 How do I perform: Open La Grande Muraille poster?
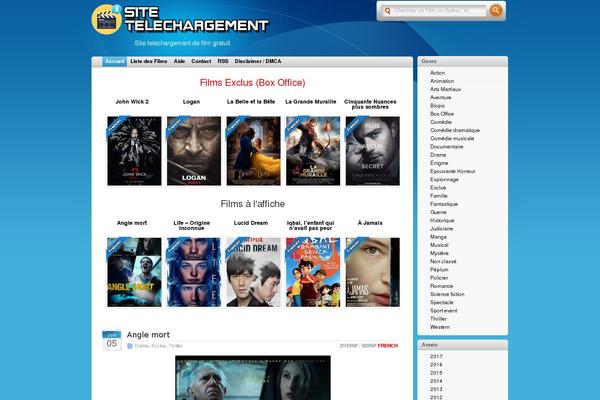[313, 151]
